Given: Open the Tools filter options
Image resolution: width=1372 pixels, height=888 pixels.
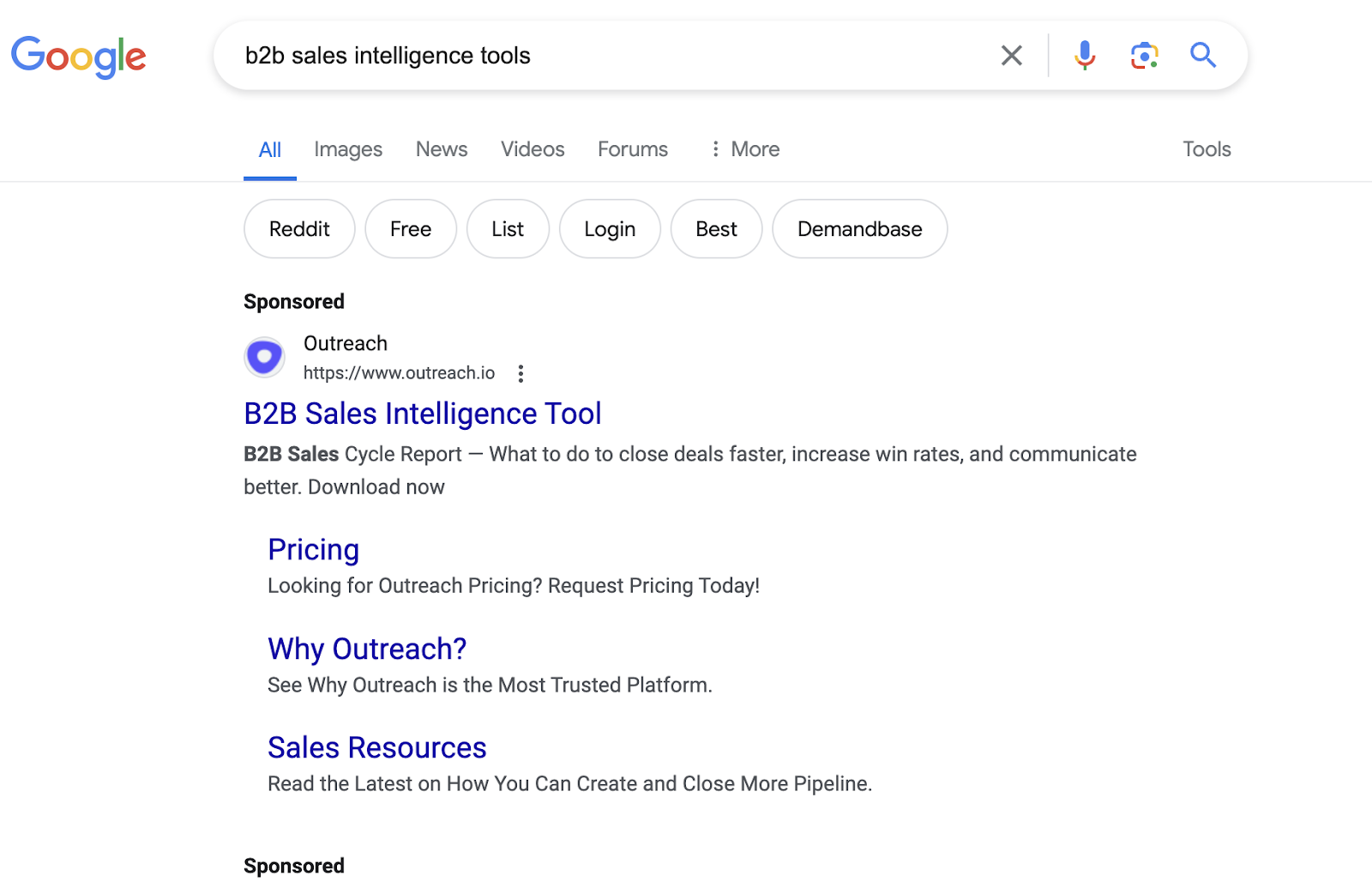Looking at the screenshot, I should click(1207, 149).
